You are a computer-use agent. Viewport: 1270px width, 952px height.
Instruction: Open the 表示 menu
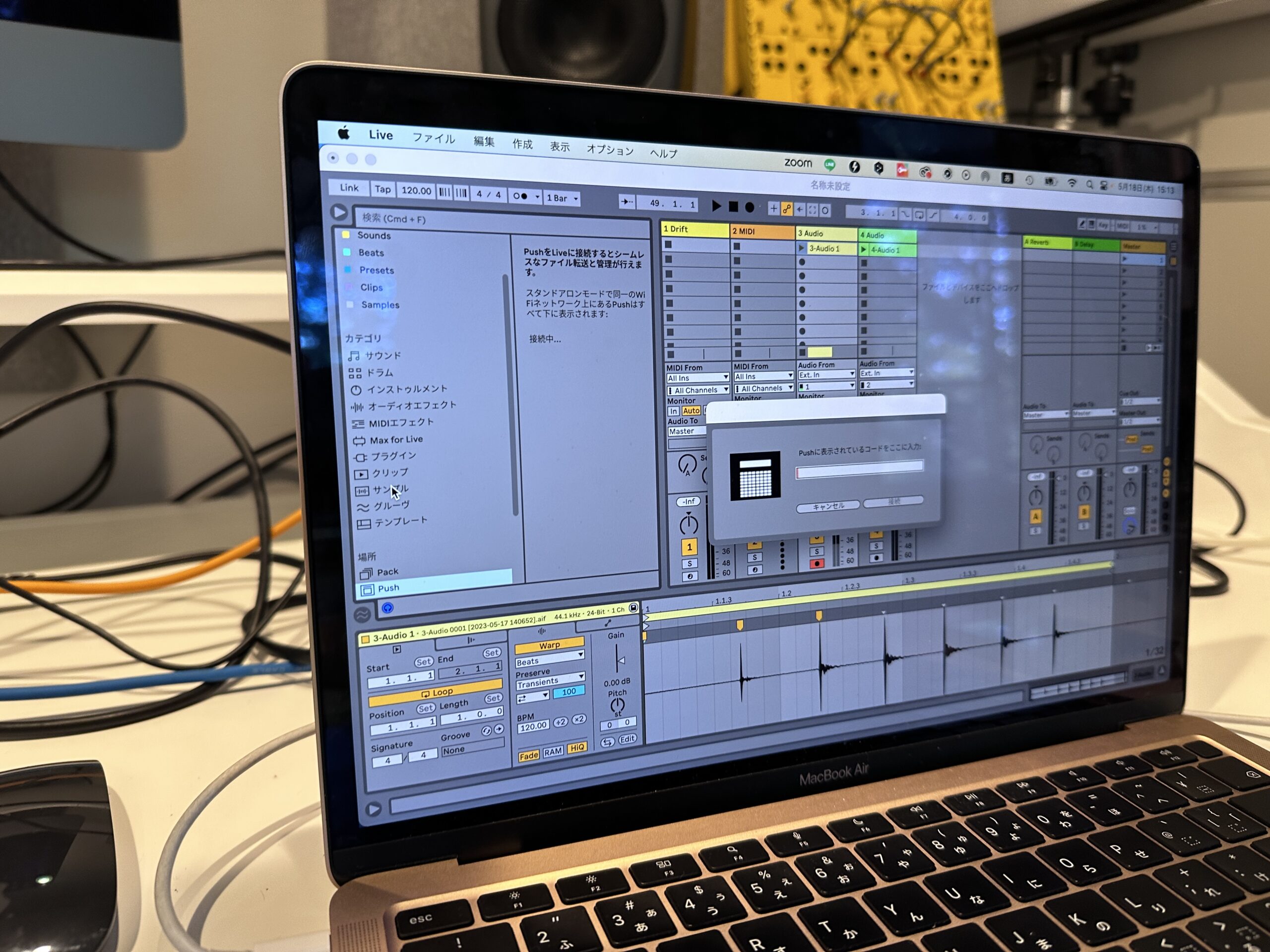559,147
